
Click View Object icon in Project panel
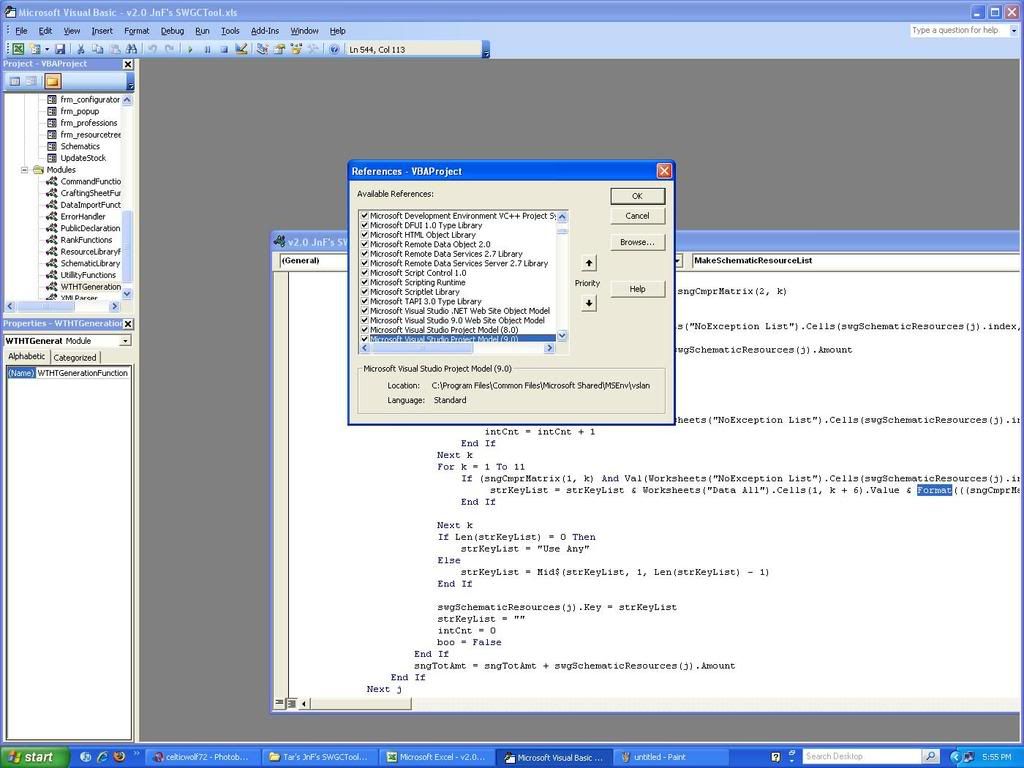(x=31, y=81)
